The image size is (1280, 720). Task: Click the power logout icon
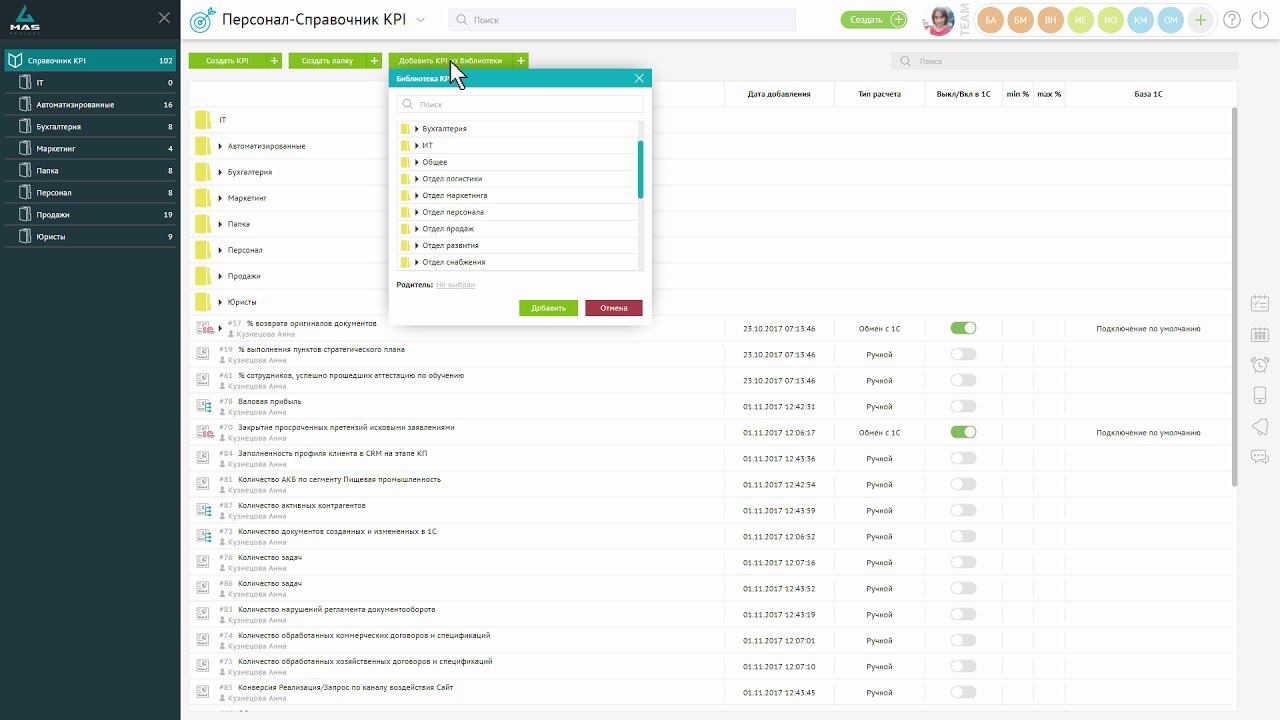click(1258, 20)
